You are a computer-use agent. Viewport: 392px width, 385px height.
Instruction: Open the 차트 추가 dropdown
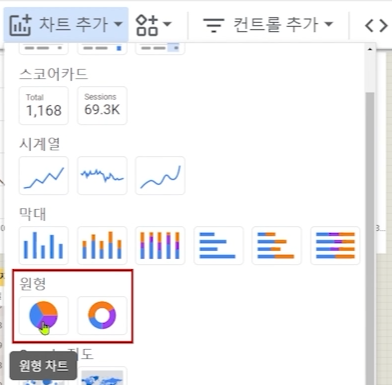click(x=66, y=24)
